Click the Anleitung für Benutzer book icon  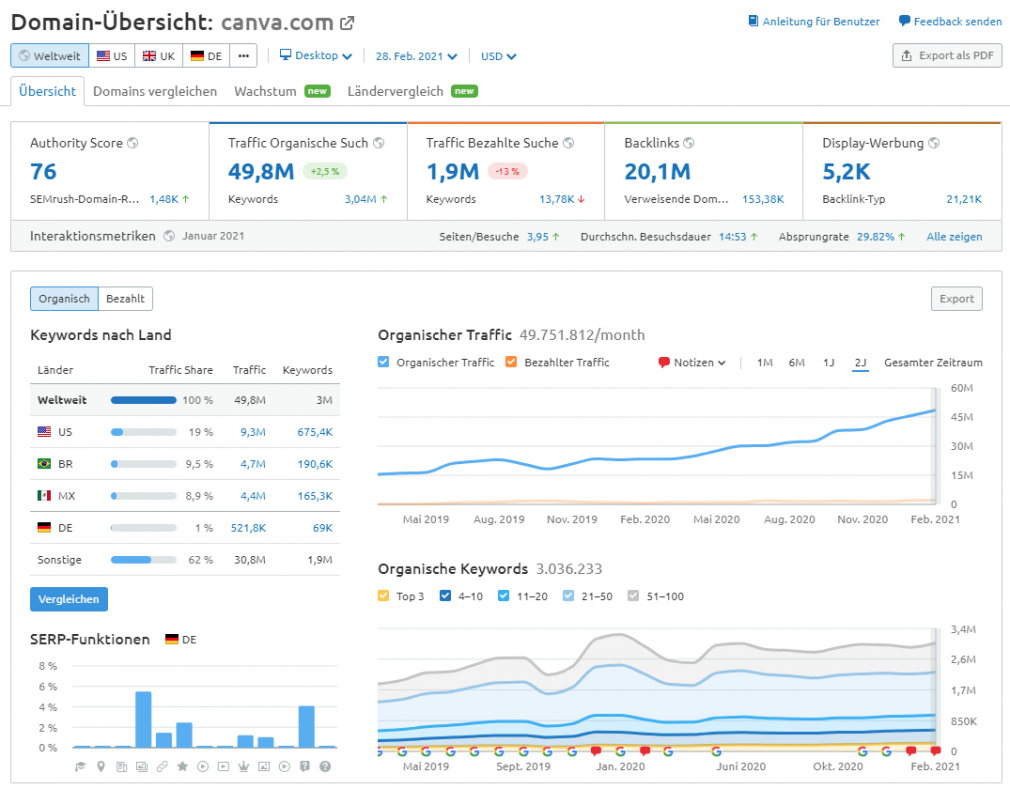753,21
